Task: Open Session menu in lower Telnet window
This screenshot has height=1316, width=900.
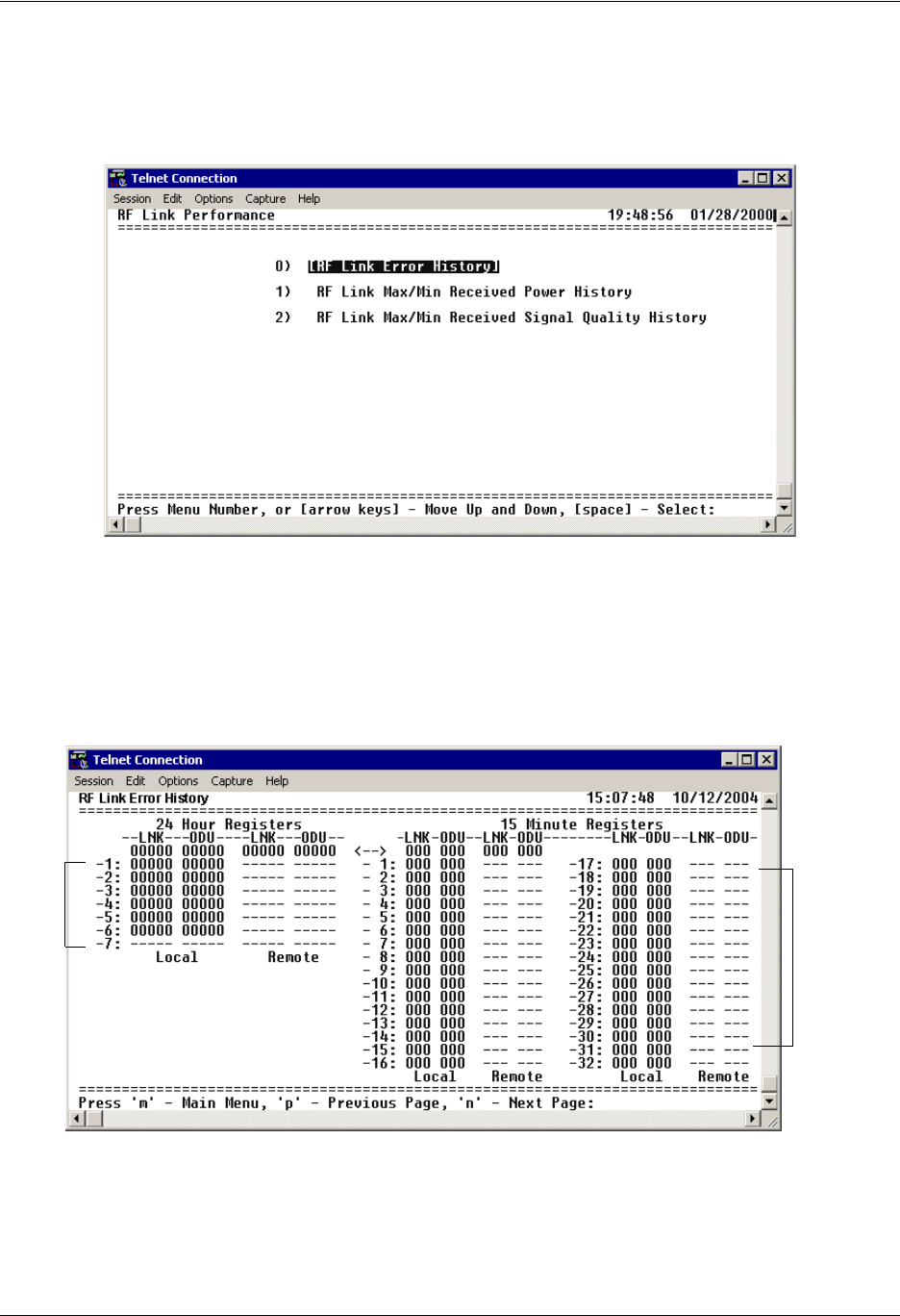Action: tap(94, 781)
